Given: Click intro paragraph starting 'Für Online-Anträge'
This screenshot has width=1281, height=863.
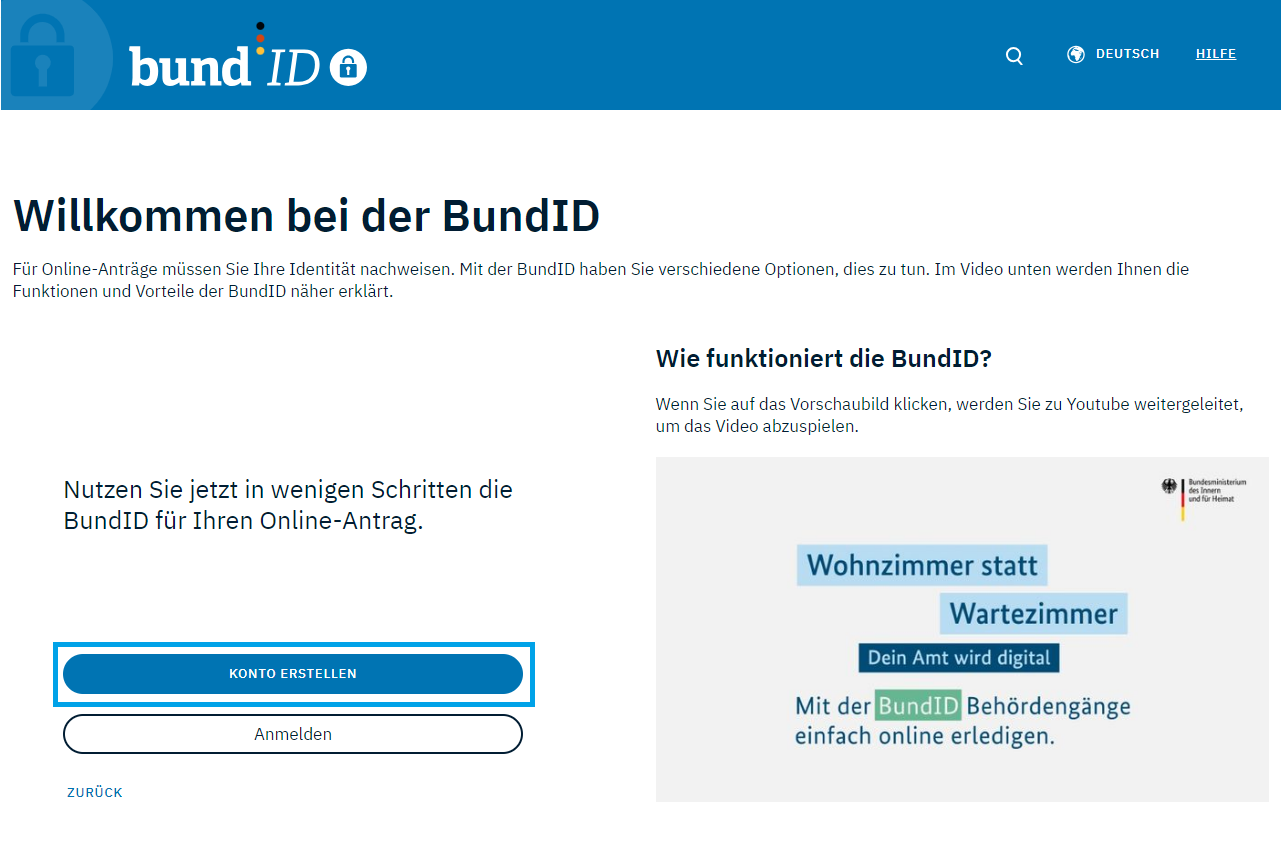Looking at the screenshot, I should coord(601,280).
